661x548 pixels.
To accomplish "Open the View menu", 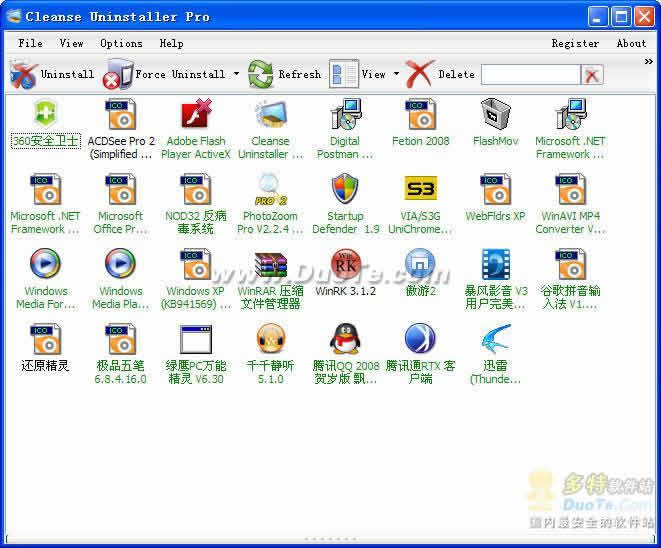I will click(x=71, y=43).
